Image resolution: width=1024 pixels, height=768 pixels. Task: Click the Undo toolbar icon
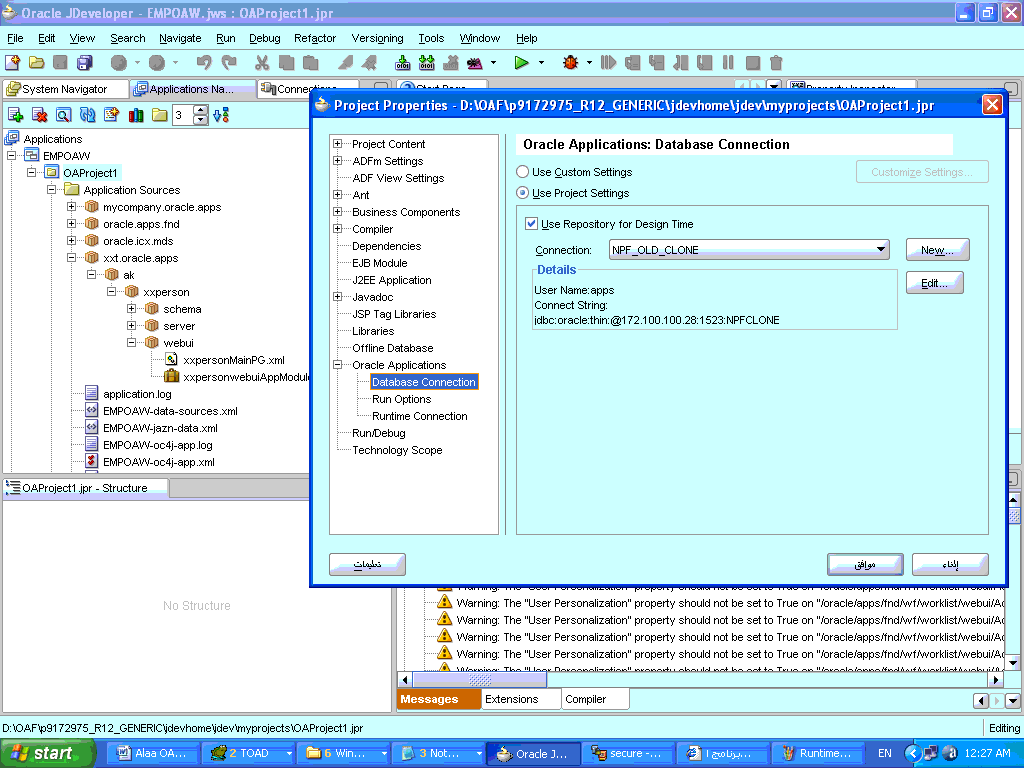204,63
